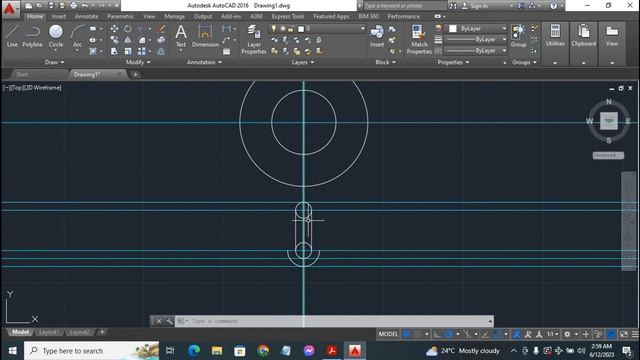Click the Array tool icon
This screenshot has height=360, width=640.
tap(142, 51)
